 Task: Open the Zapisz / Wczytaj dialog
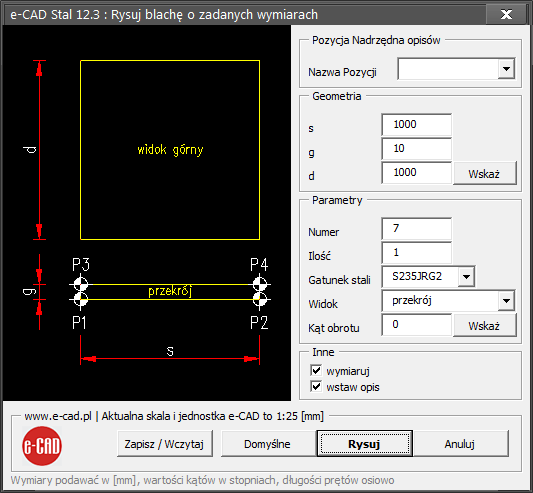(164, 444)
